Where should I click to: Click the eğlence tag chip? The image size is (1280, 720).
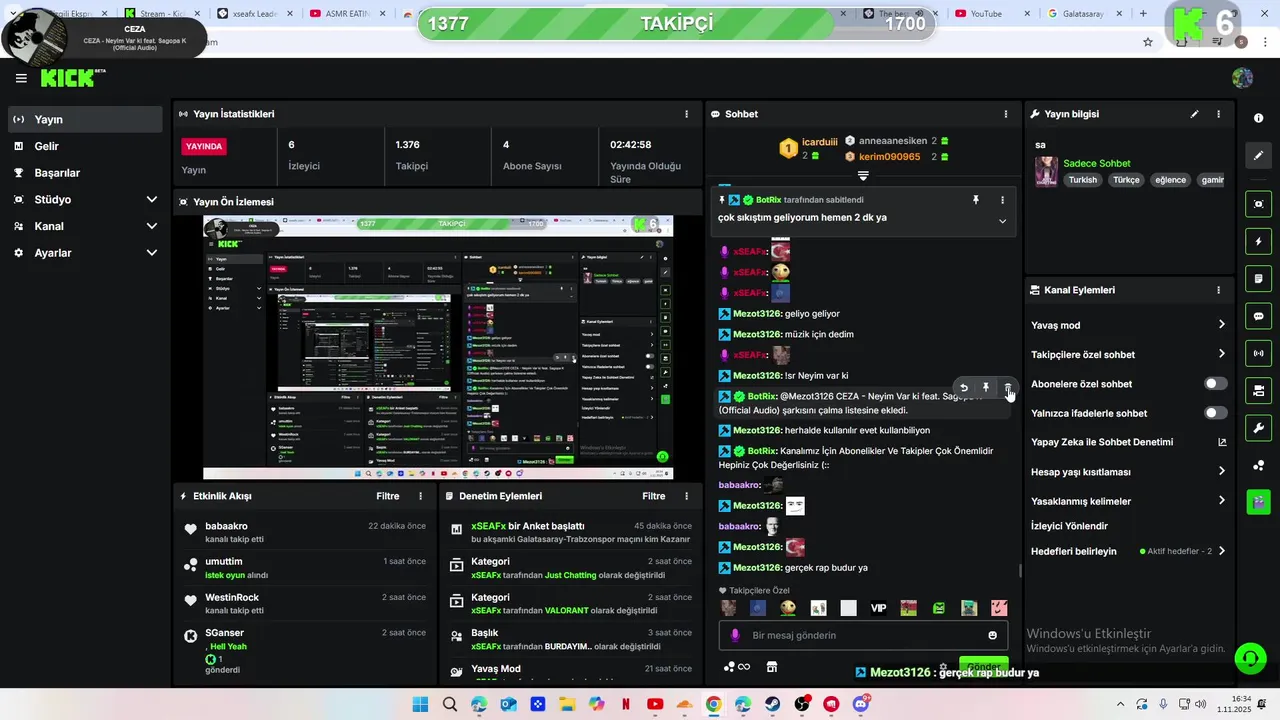pos(1170,180)
